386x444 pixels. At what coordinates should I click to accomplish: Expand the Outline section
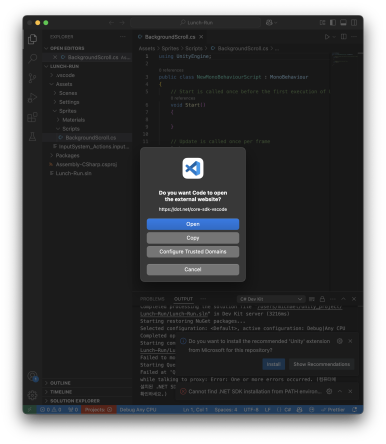[60, 383]
